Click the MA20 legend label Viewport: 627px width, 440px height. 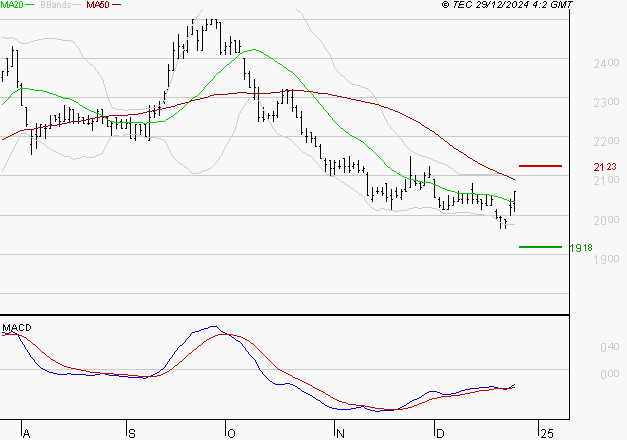(12, 4)
